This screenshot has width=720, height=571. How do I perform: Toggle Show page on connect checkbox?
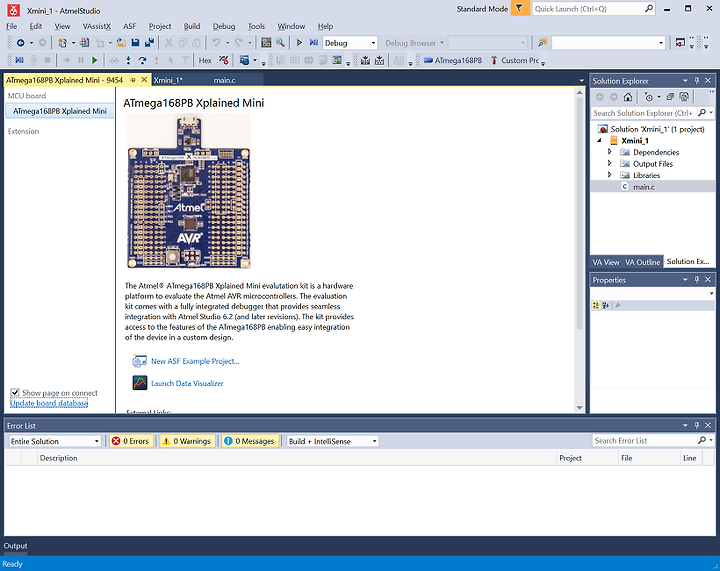pos(15,393)
